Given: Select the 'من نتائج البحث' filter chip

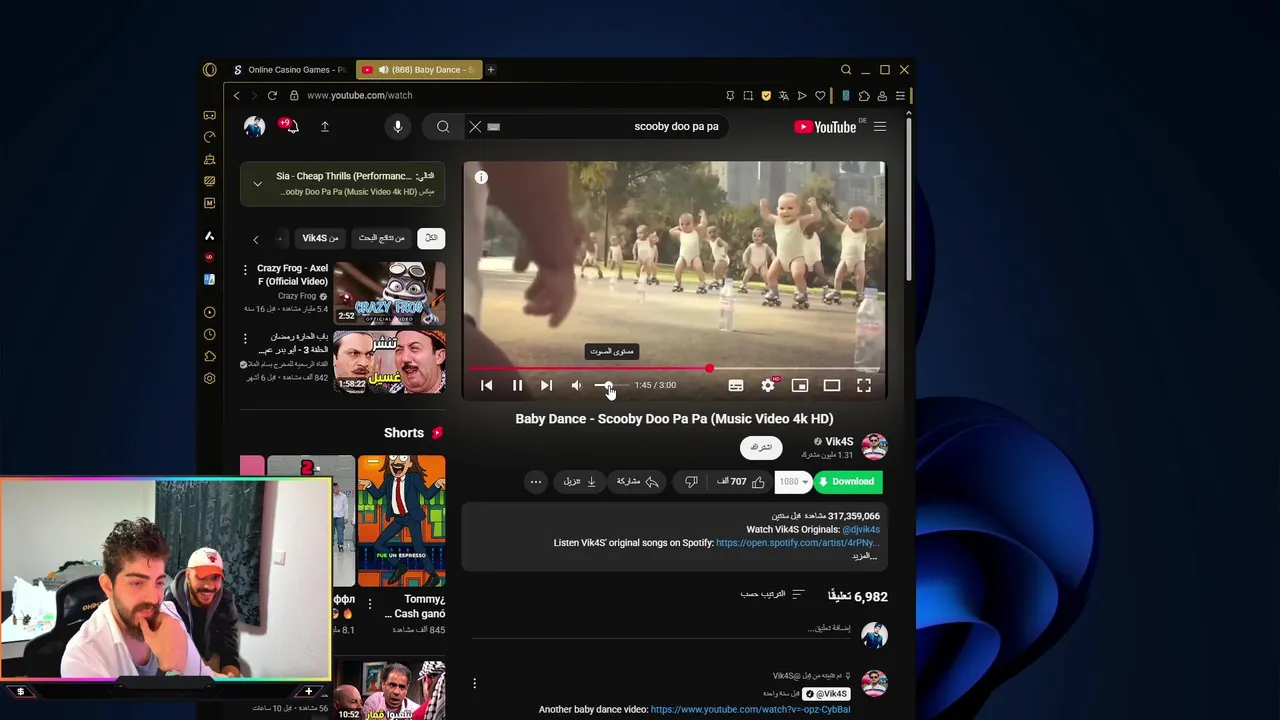Looking at the screenshot, I should pos(382,238).
